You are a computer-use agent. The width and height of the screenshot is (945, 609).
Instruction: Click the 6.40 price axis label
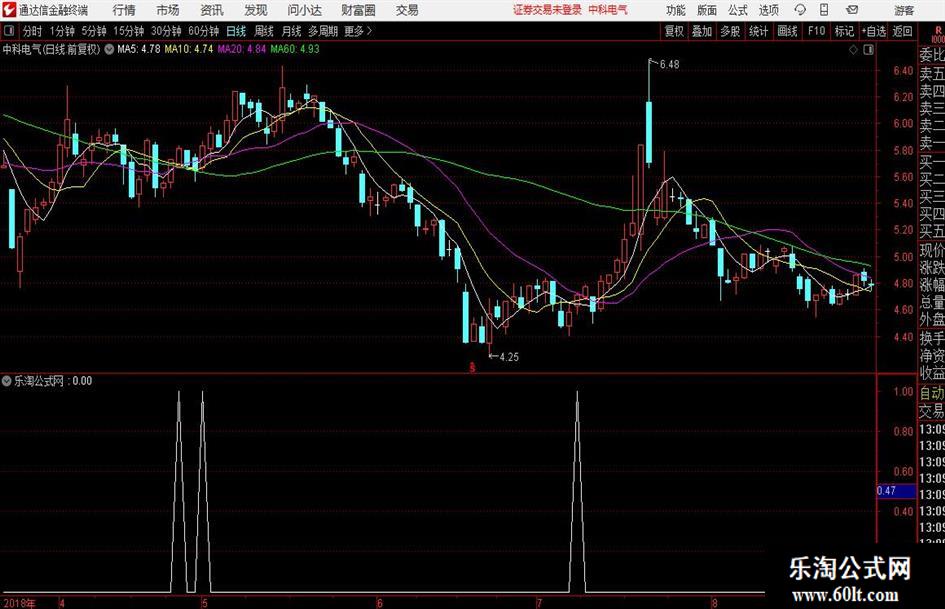tap(903, 71)
